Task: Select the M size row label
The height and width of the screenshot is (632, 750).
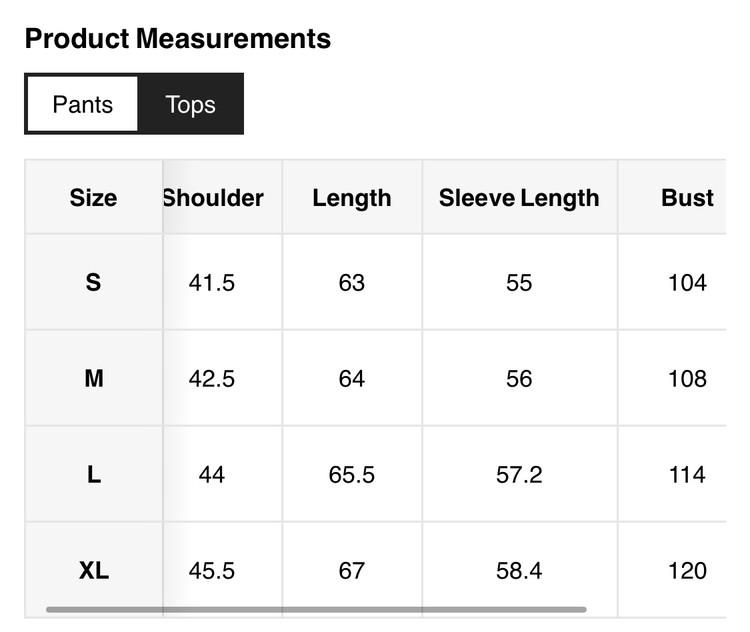Action: click(x=93, y=379)
